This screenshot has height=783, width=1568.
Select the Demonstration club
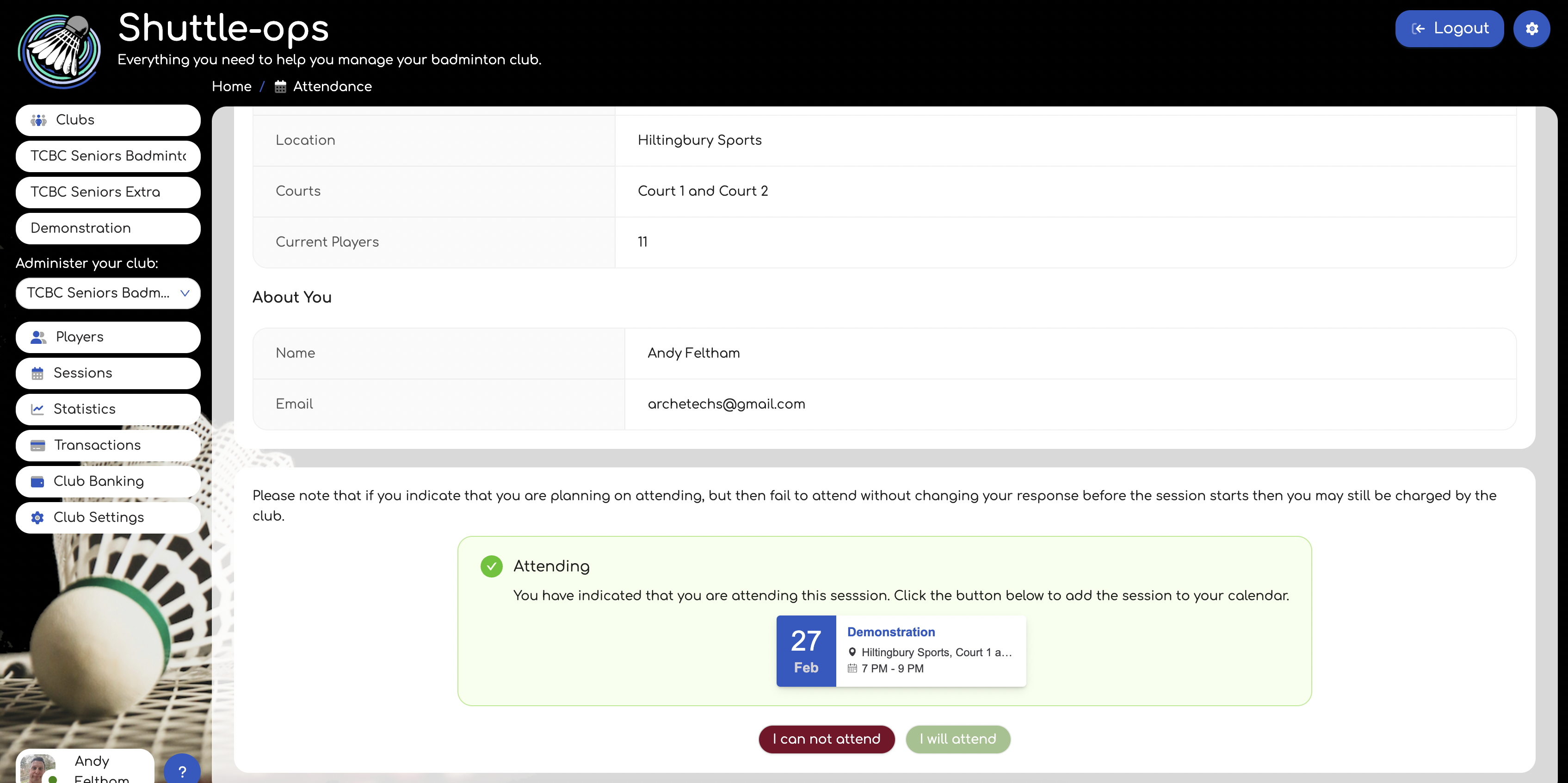[x=108, y=228]
